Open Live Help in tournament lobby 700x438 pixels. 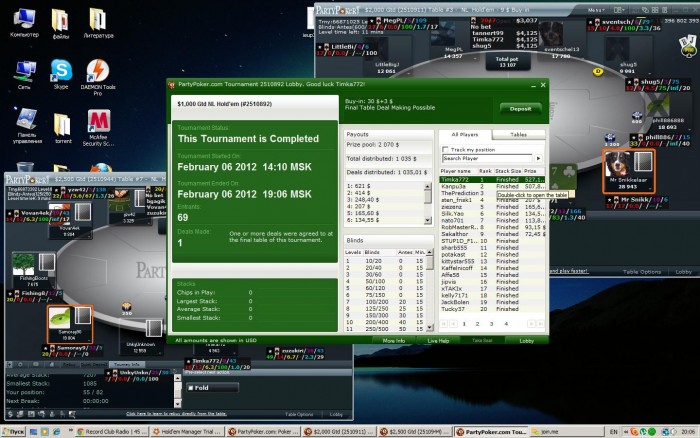(438, 341)
